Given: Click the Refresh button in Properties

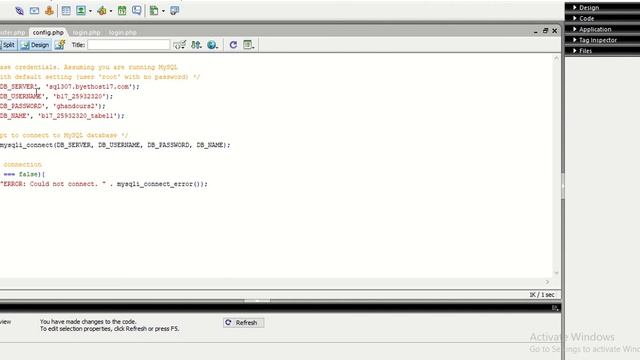Looking at the screenshot, I should tap(243, 322).
